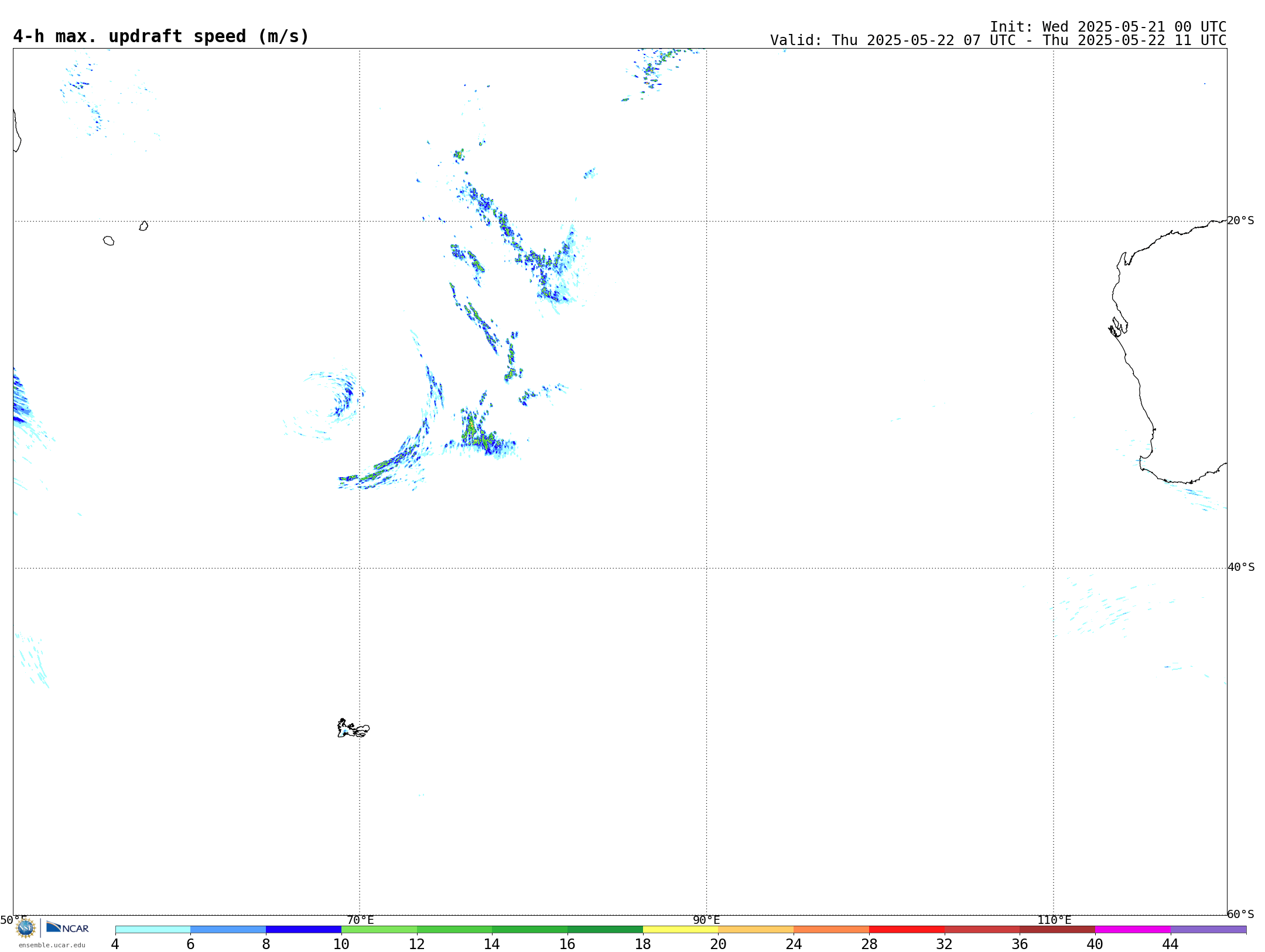The width and height of the screenshot is (1265, 952).
Task: Click the 50°E longitude label
Action: coord(13,920)
